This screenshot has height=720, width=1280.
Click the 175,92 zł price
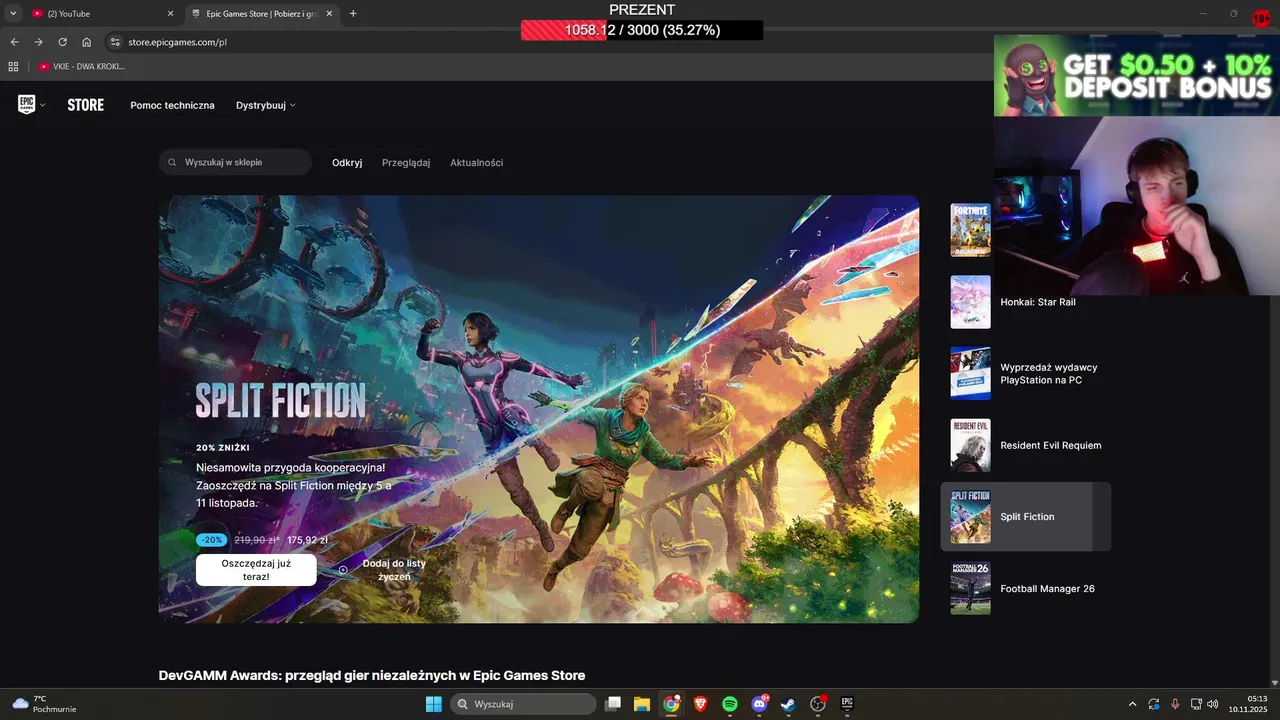[307, 540]
